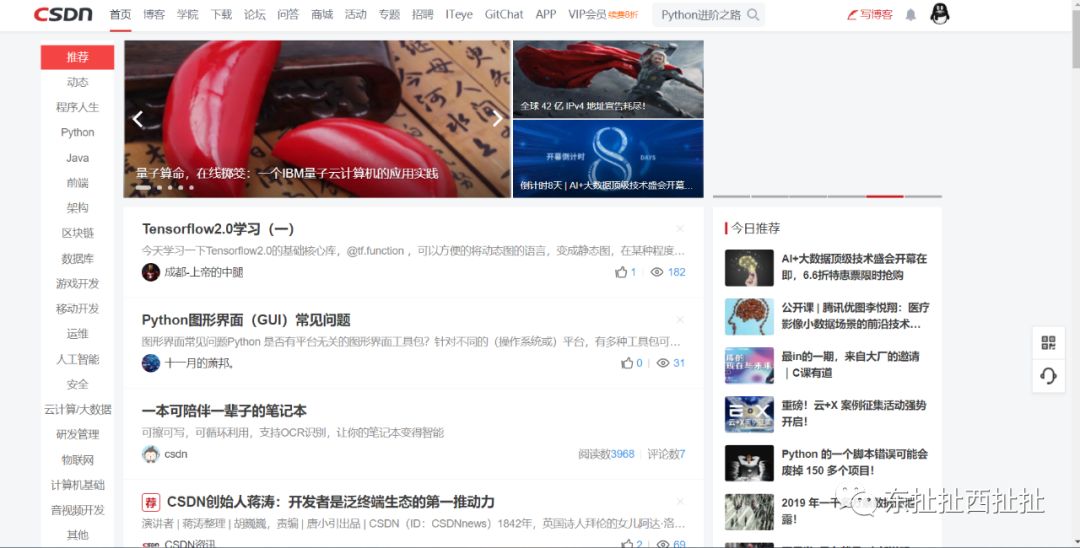Click the 写博客 write blog button

click(869, 14)
